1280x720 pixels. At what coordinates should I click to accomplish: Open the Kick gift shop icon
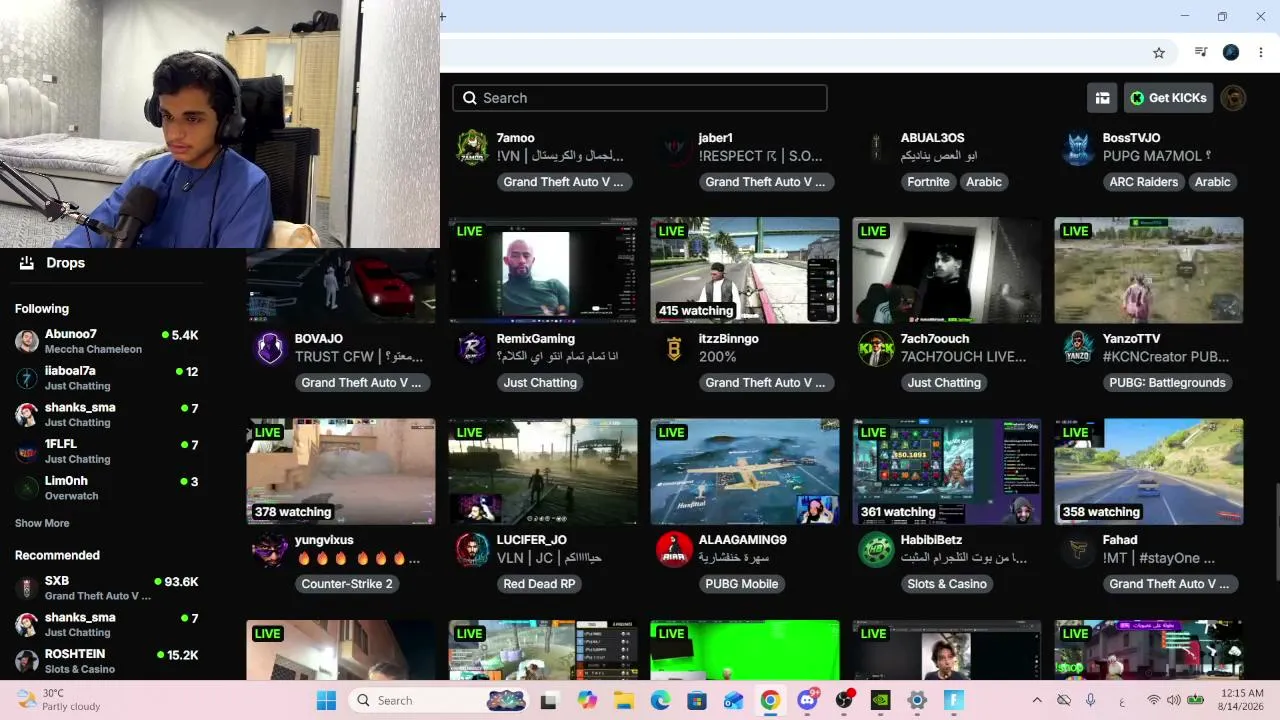coord(1102,98)
